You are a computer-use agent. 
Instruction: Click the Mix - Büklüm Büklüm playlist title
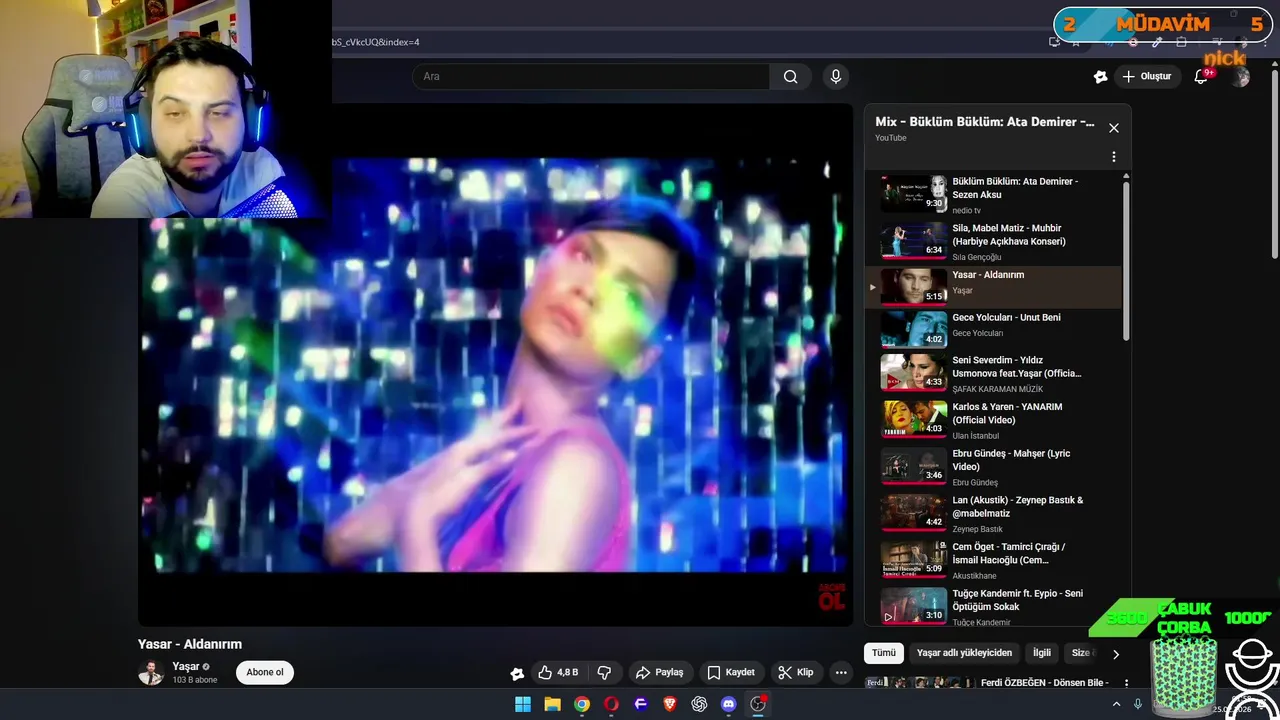click(x=984, y=122)
